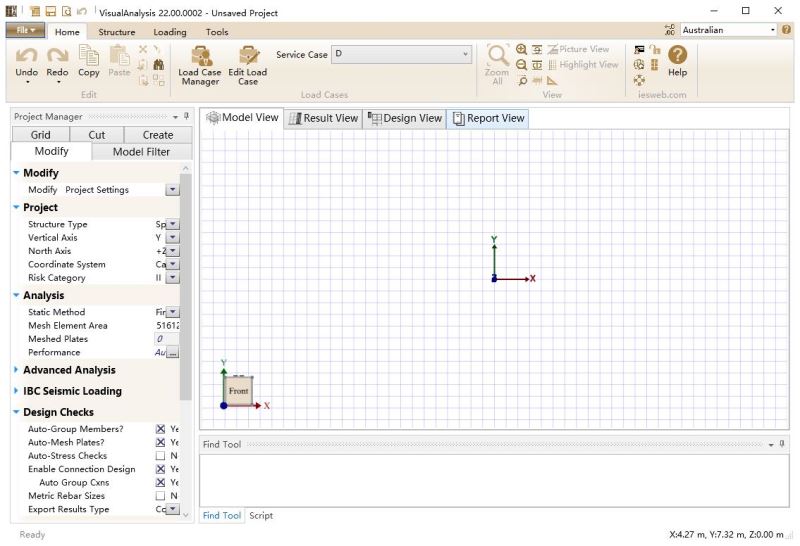Switch to the Tools ribbon tab
The width and height of the screenshot is (800, 546).
[217, 32]
